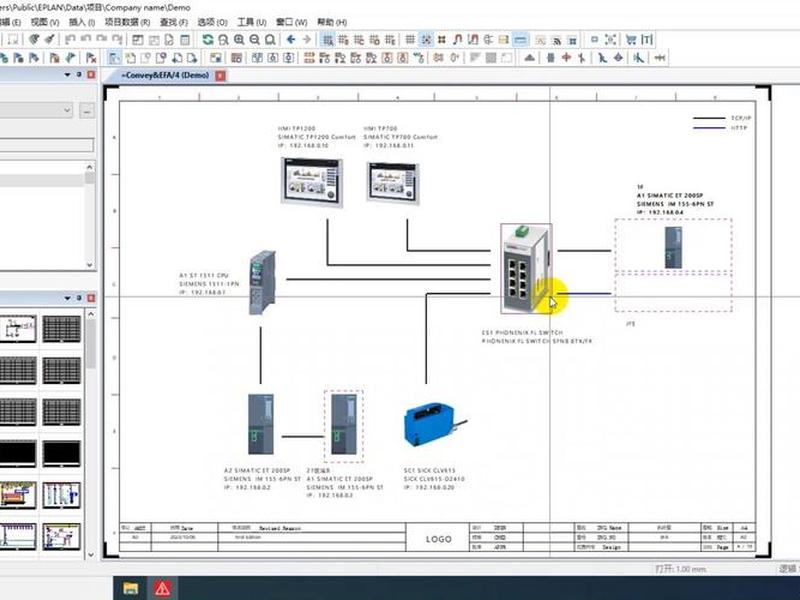This screenshot has width=800, height=600.
Task: Click the red music-note shaped toolbar icon
Action: coord(457,39)
